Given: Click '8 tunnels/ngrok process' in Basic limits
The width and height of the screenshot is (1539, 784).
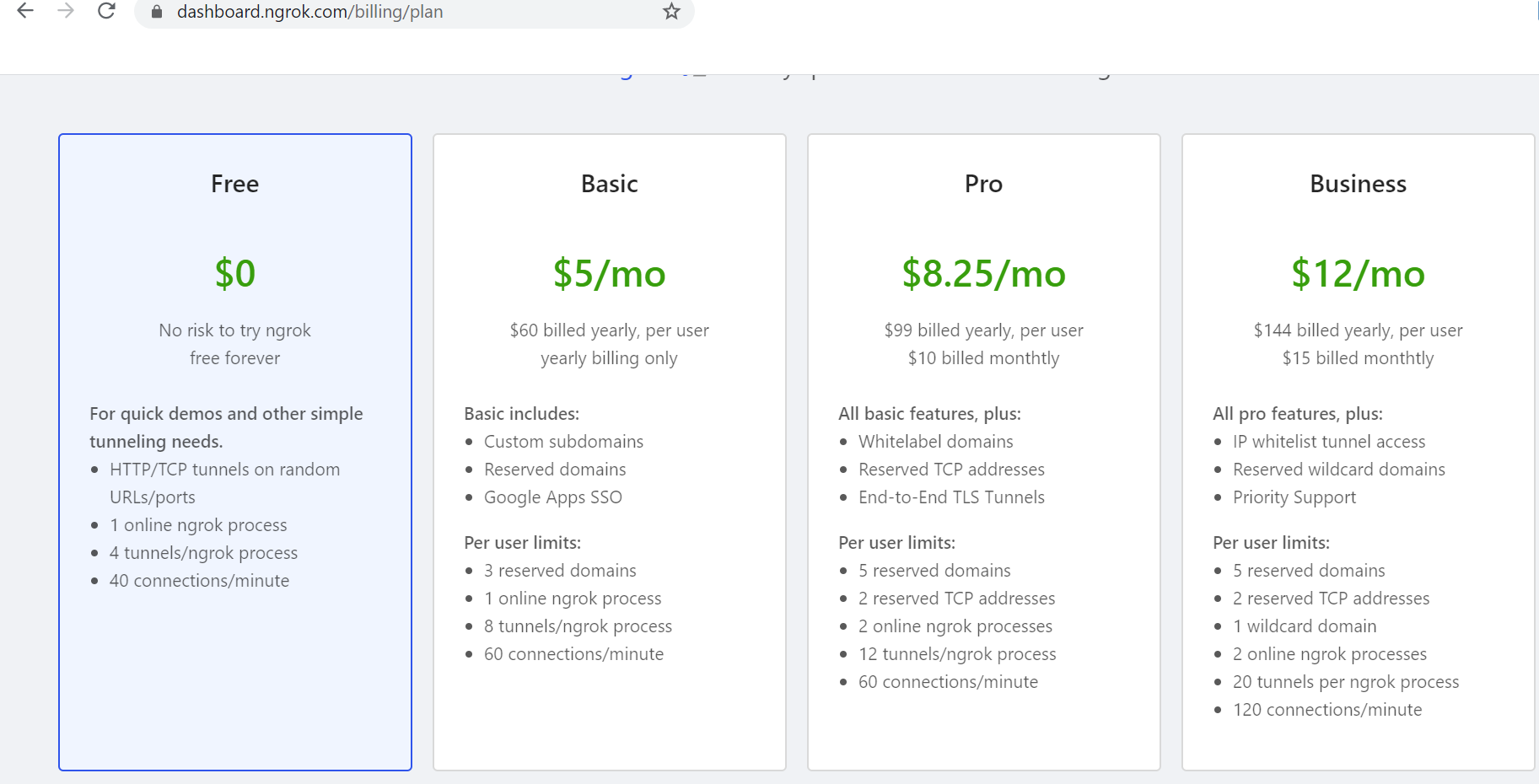Looking at the screenshot, I should [578, 626].
